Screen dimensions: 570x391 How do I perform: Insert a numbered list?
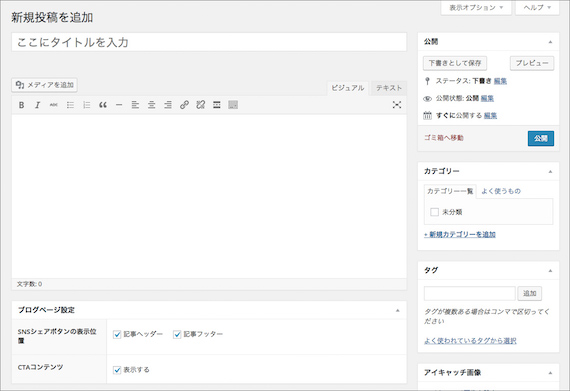point(87,105)
